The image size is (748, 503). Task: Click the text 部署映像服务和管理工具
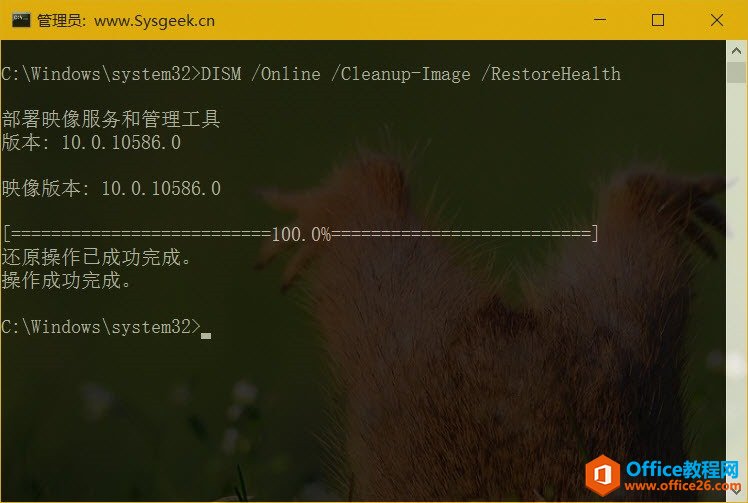pos(111,119)
